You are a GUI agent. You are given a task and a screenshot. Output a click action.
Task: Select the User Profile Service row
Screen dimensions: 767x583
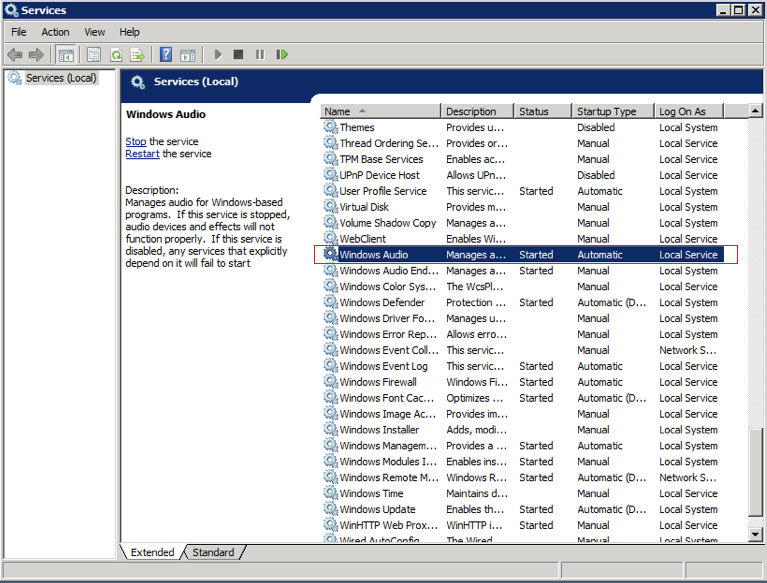pos(522,191)
